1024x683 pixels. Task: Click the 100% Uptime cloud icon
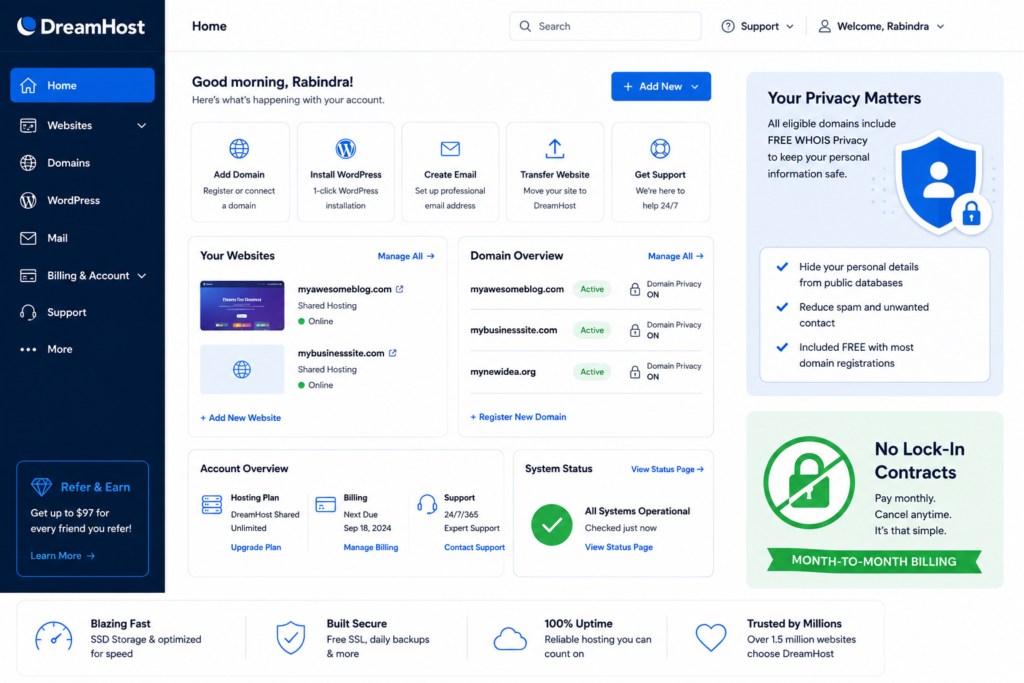(510, 639)
